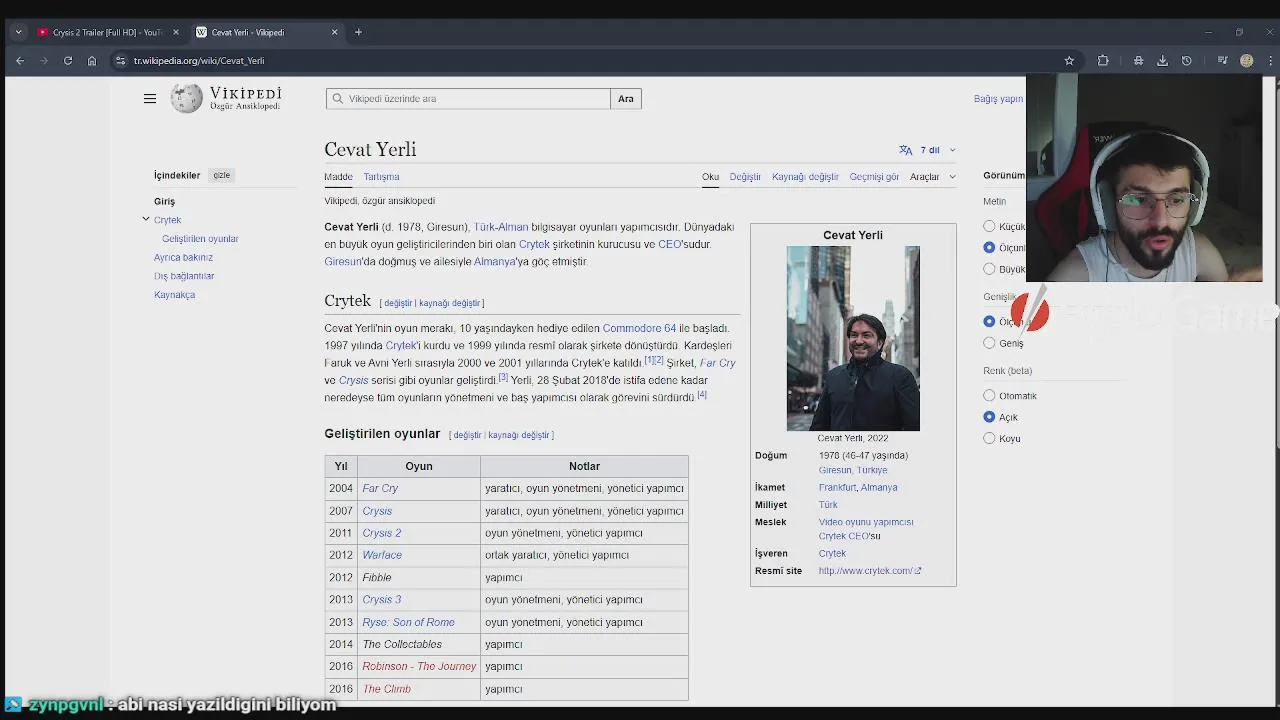Open Far Cry link in games table
This screenshot has height=720, width=1280.
tap(380, 488)
